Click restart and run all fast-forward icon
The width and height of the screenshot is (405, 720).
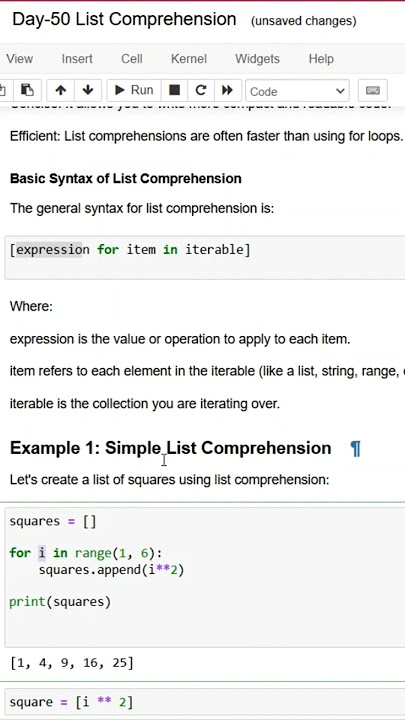228,90
